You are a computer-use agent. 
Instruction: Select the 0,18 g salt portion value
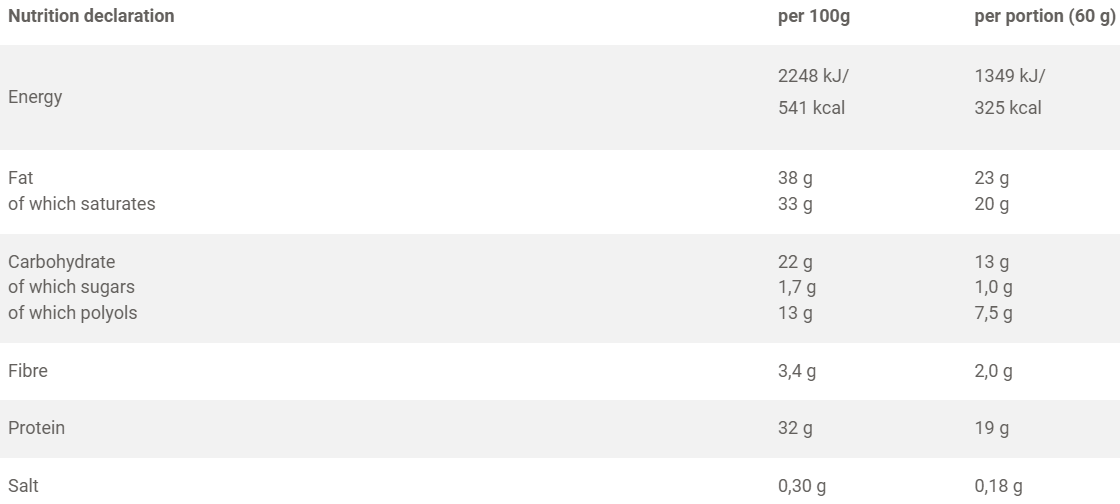pos(998,486)
